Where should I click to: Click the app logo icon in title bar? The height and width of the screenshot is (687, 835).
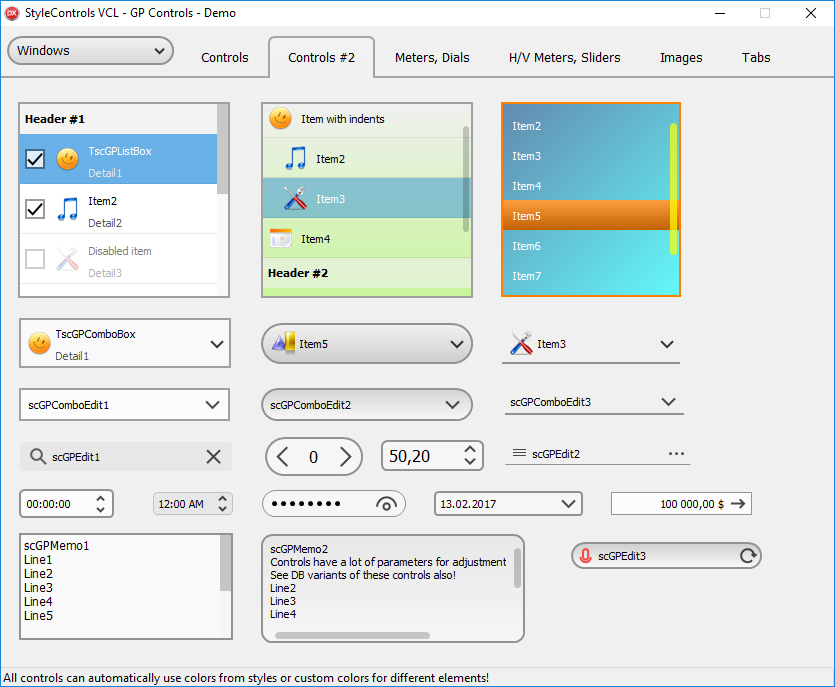pos(12,13)
